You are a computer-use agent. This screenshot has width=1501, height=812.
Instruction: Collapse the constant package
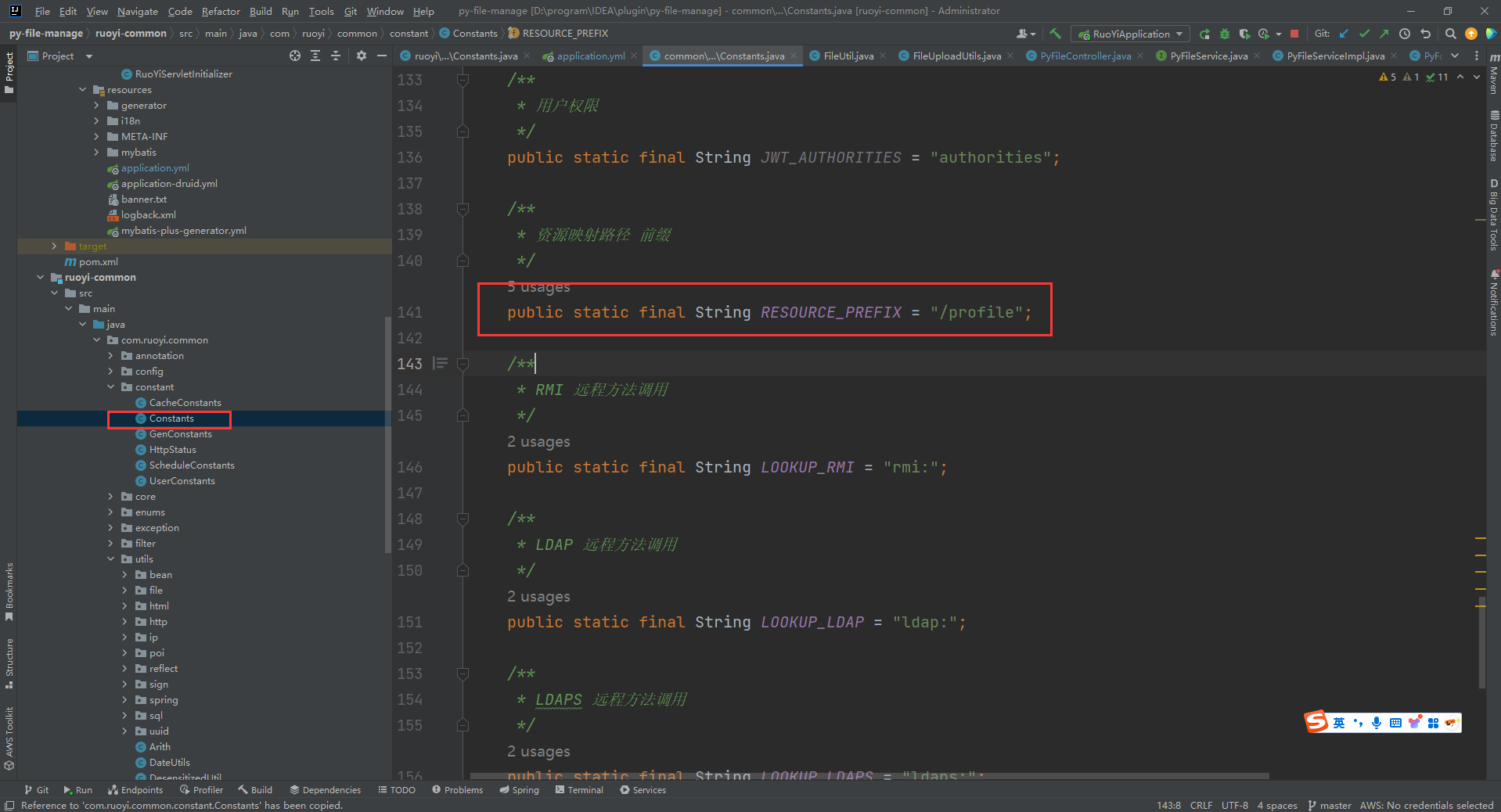[110, 387]
